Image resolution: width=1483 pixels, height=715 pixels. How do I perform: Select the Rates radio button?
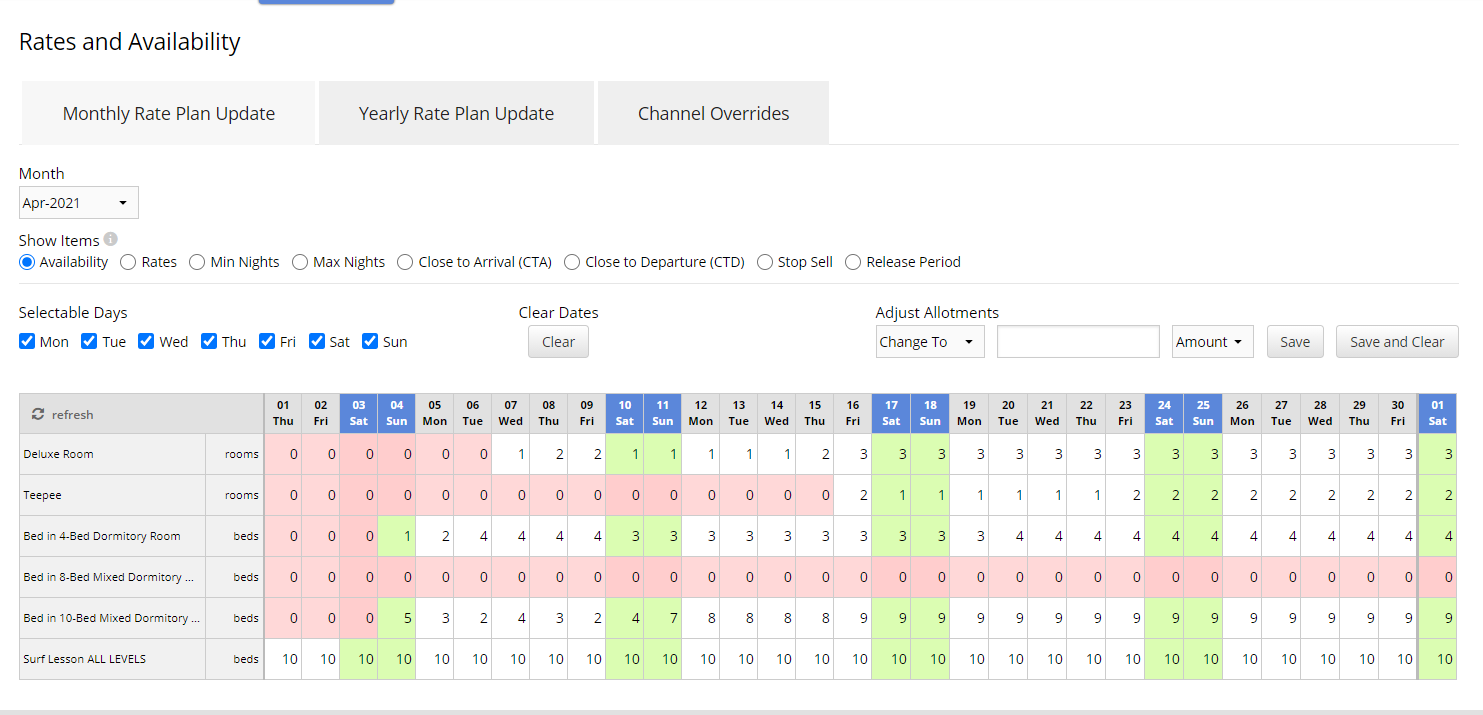[x=129, y=262]
